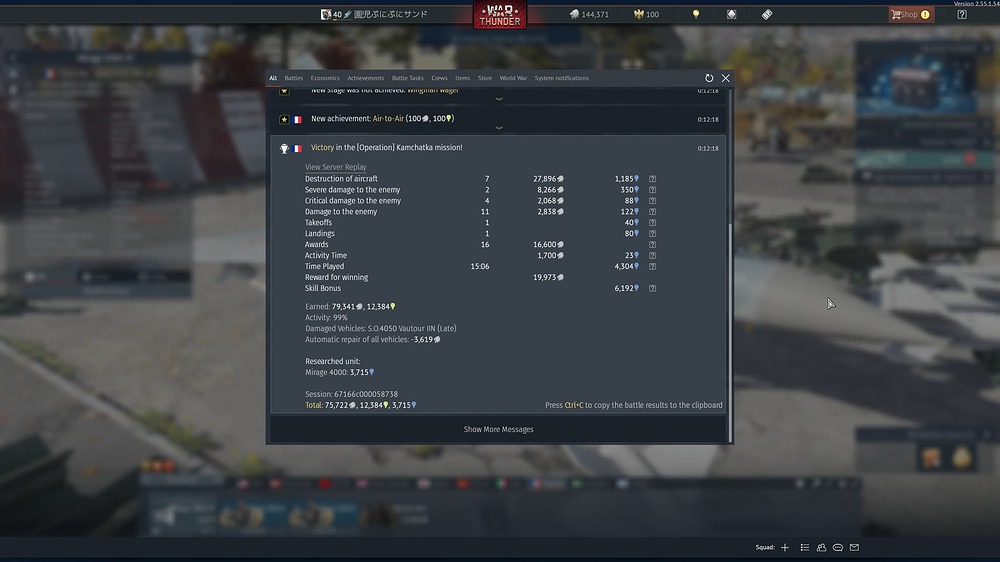This screenshot has width=1000, height=562.
Task: Add a squad member with the plus icon
Action: tap(785, 547)
